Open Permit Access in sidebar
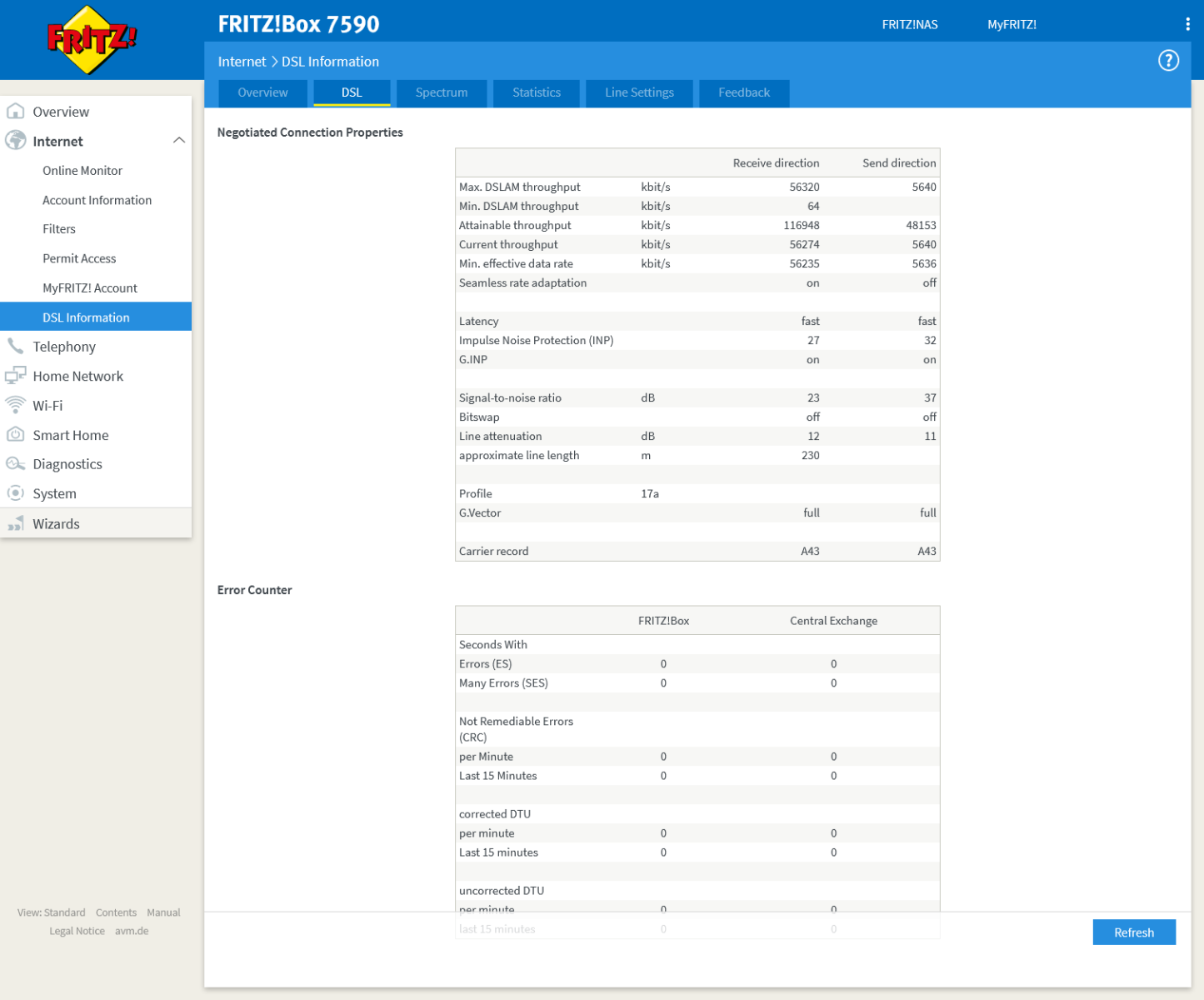 (96, 258)
